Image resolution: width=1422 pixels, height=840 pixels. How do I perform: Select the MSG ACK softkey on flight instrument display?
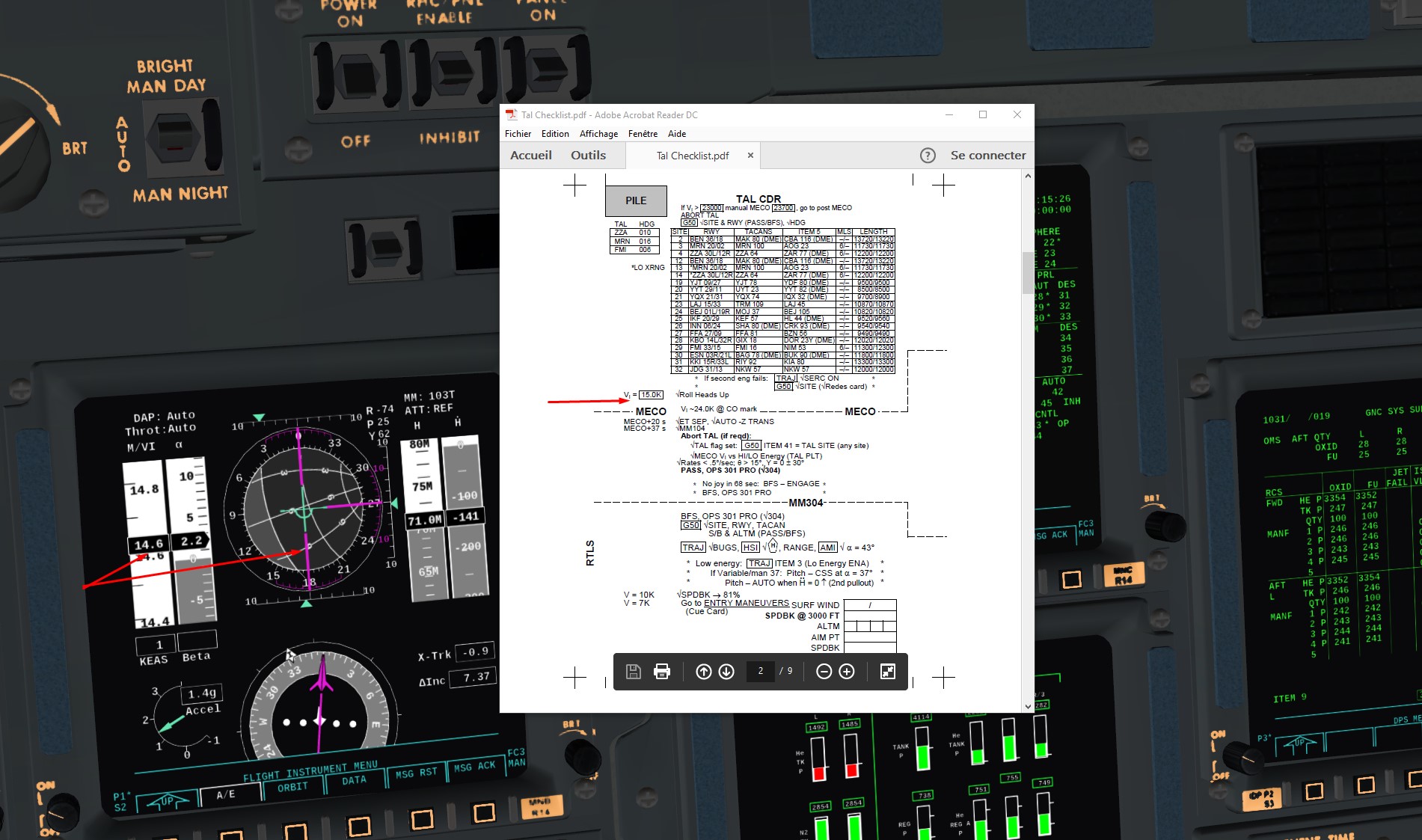[x=475, y=767]
